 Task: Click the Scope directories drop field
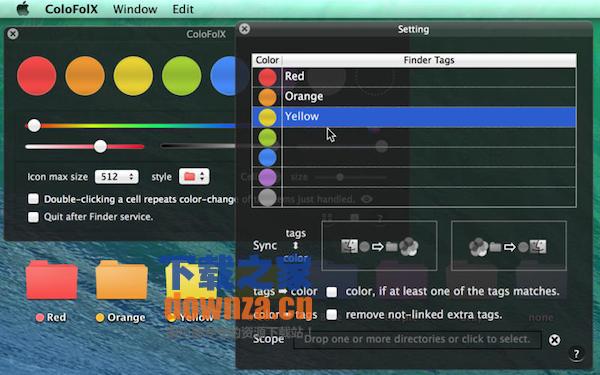tap(417, 339)
